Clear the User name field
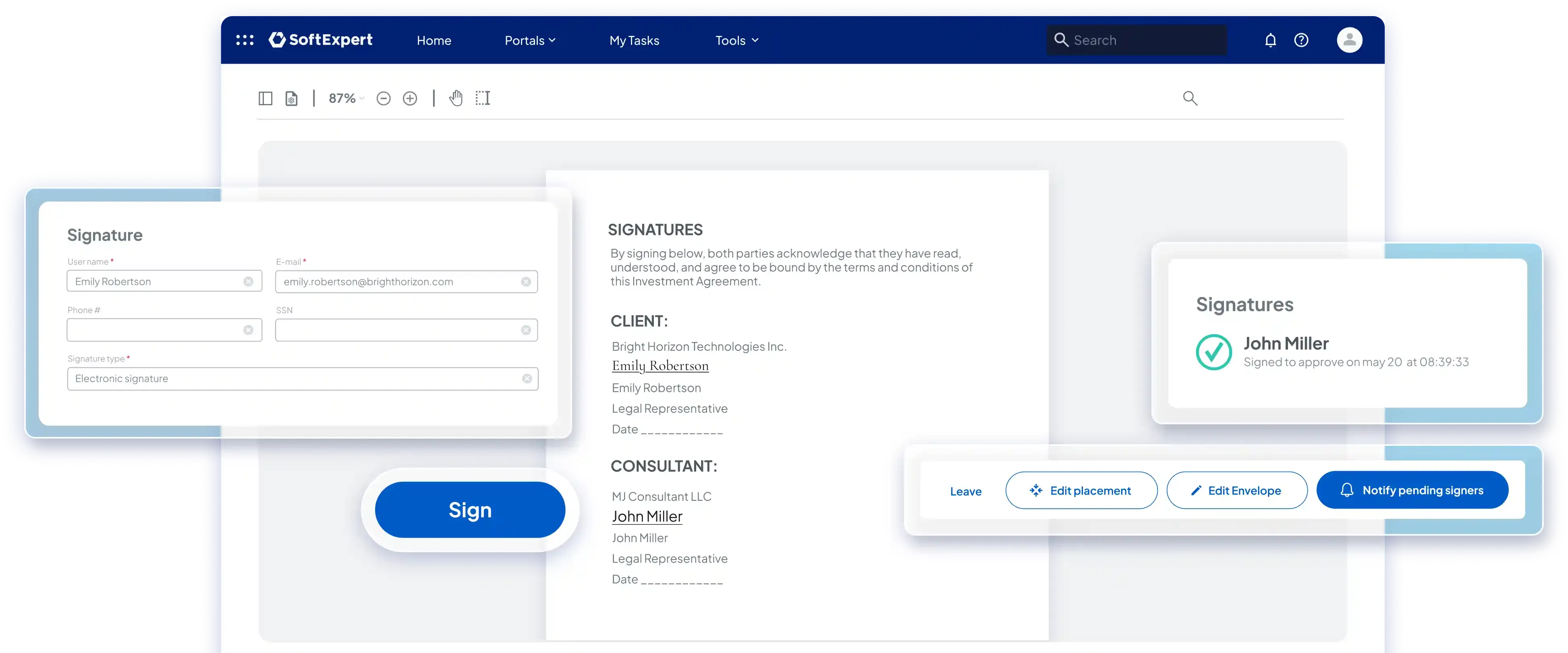 248,281
